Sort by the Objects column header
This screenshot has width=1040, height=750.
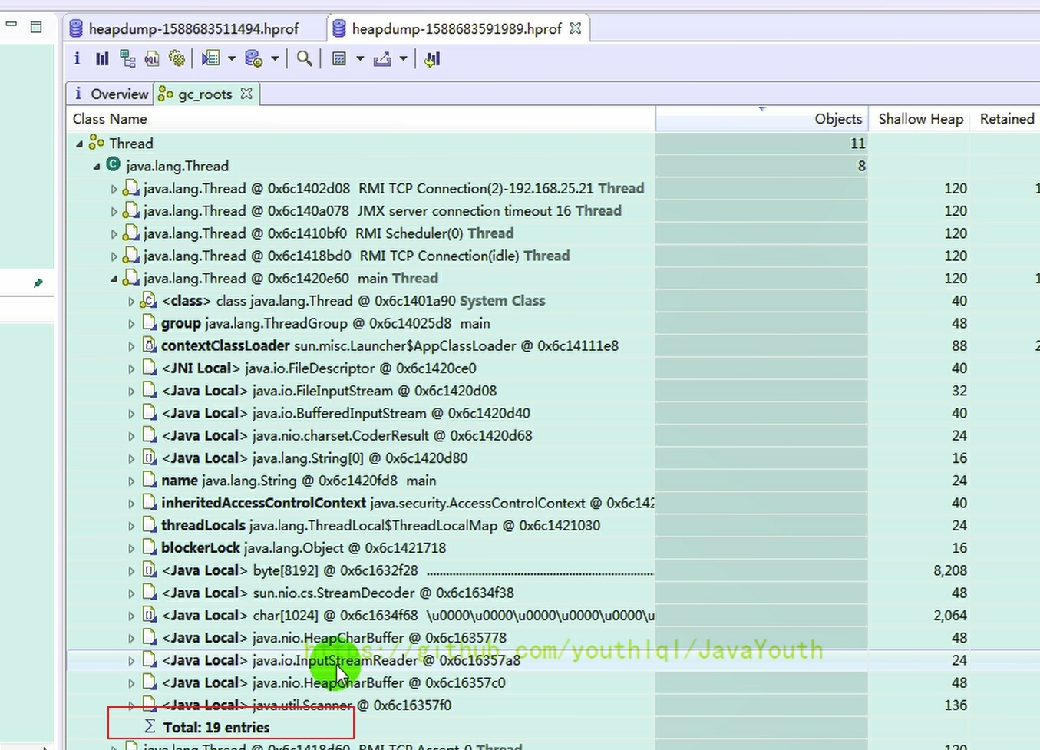(x=837, y=119)
